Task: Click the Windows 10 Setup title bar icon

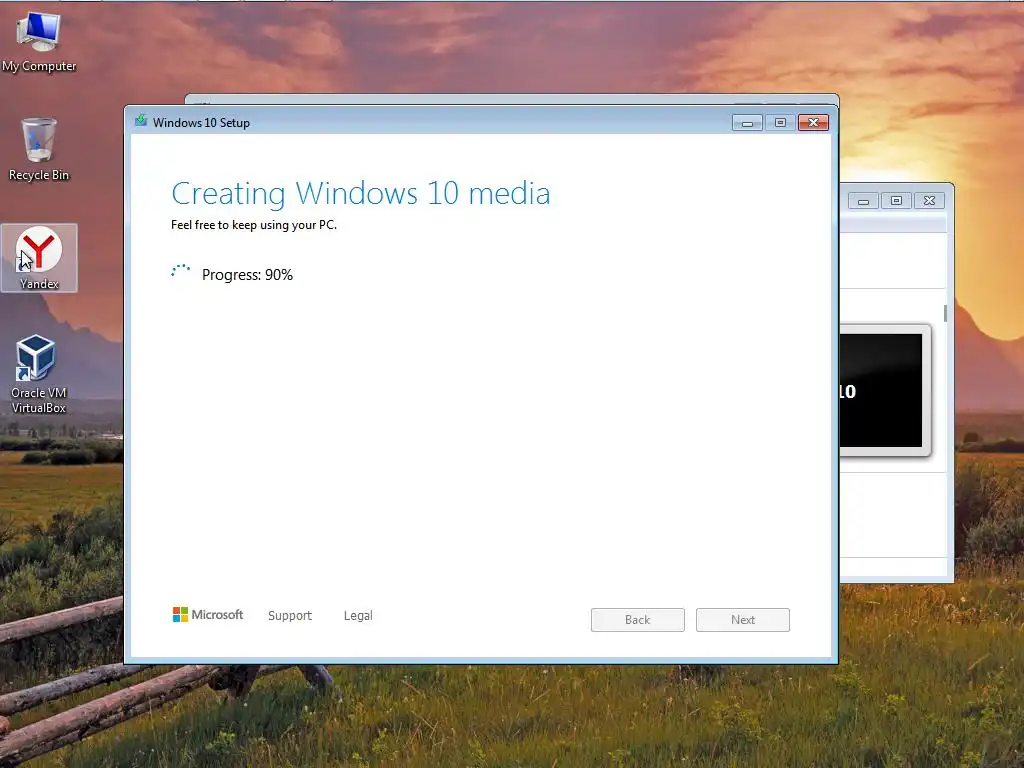Action: (141, 121)
